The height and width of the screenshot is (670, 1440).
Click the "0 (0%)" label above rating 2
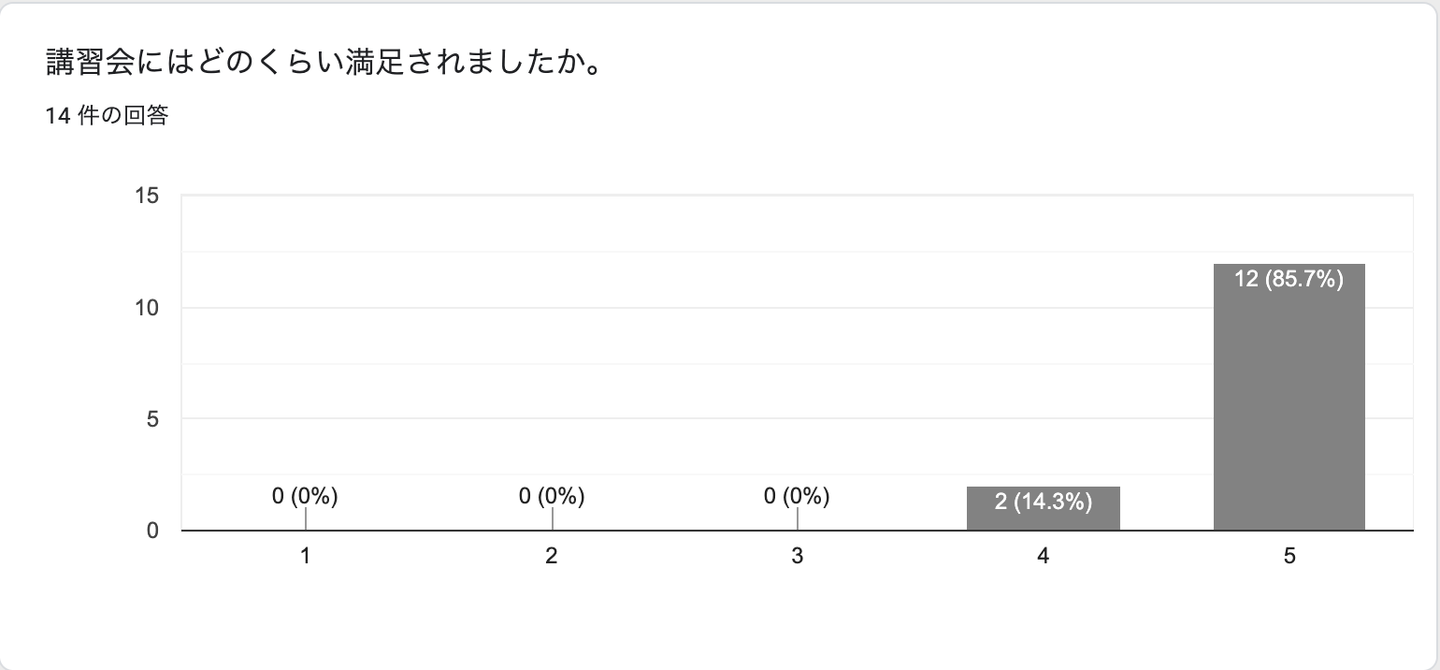click(x=552, y=496)
